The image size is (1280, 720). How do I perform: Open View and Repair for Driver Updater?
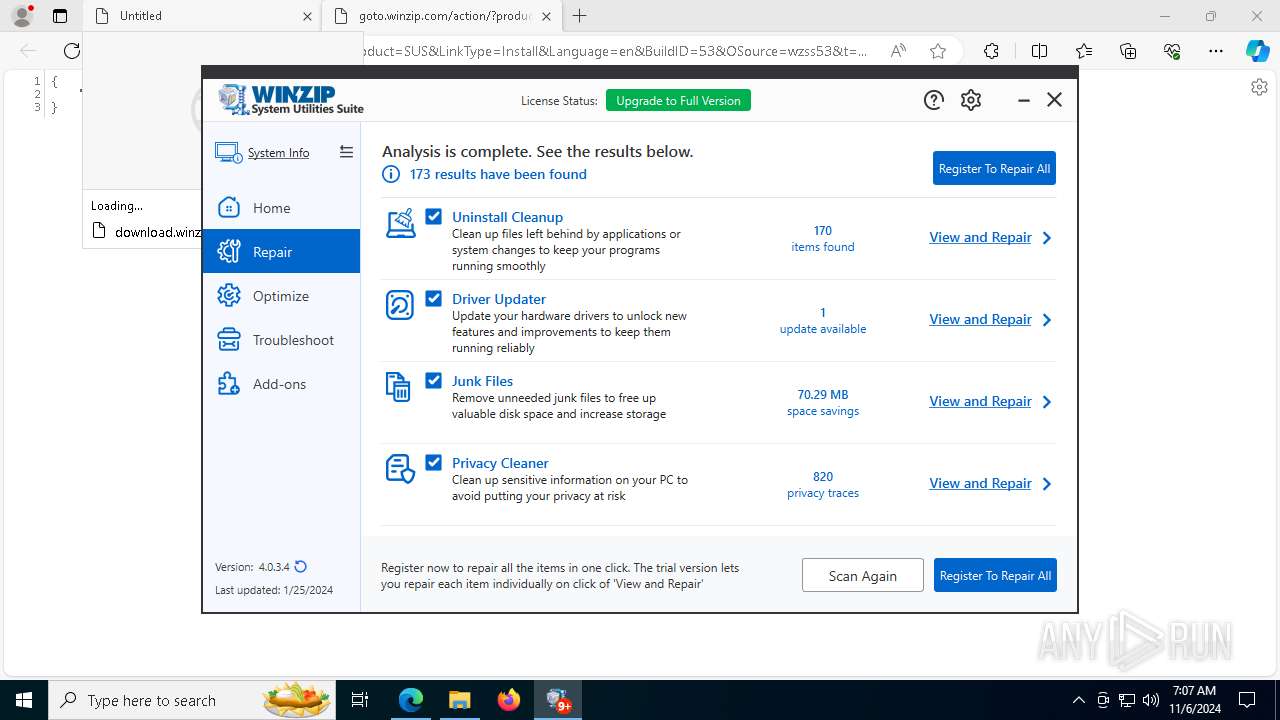[980, 319]
